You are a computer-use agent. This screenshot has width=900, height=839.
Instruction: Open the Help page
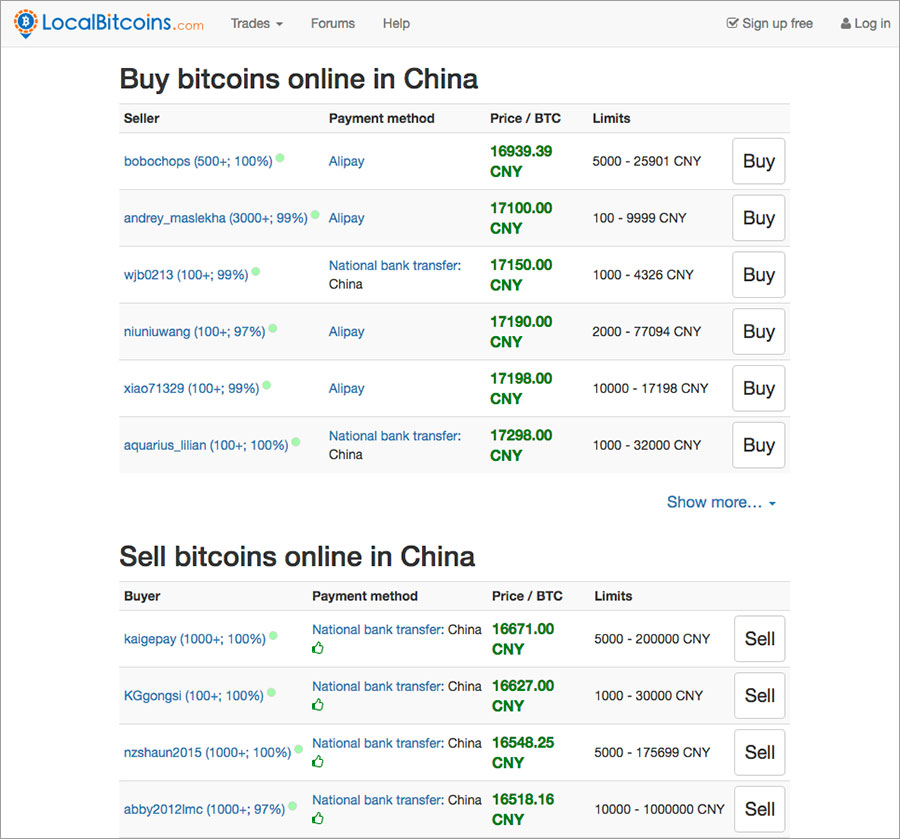tap(396, 24)
